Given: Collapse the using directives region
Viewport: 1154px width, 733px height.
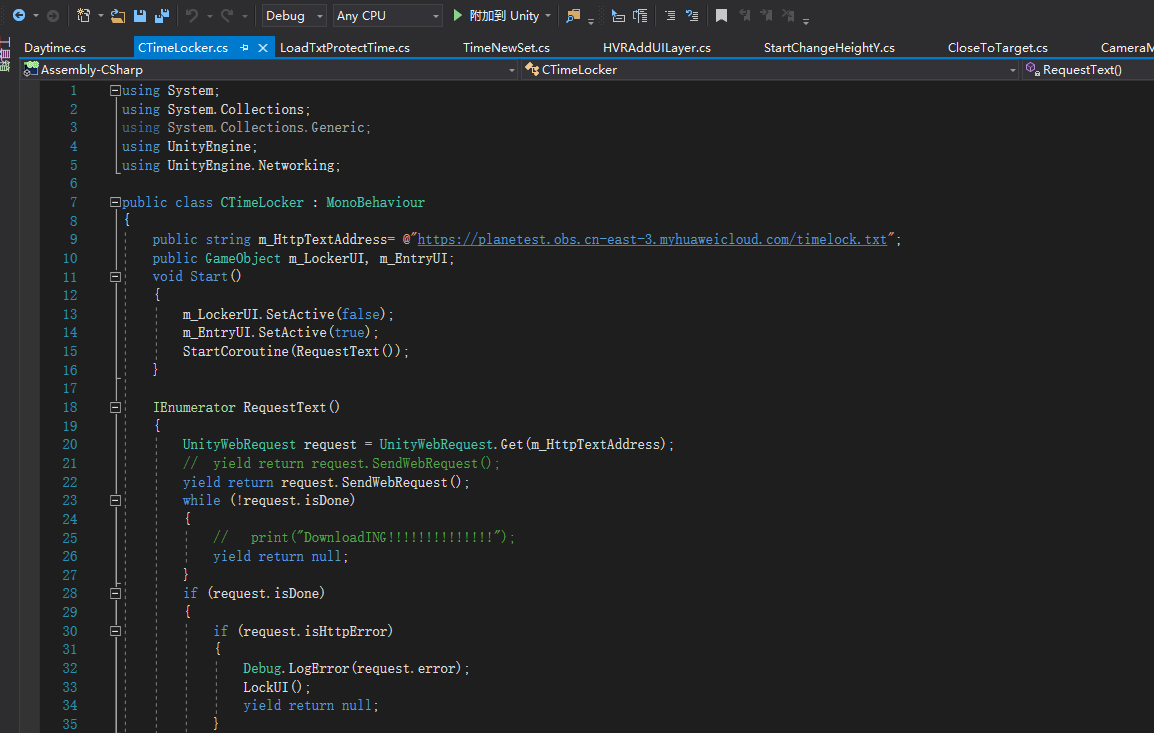Looking at the screenshot, I should (115, 90).
